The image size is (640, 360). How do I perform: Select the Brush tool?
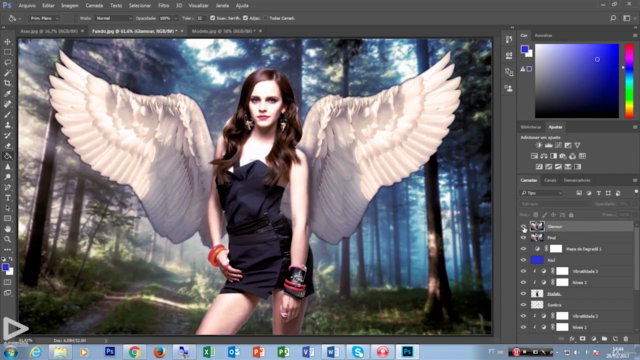click(8, 114)
